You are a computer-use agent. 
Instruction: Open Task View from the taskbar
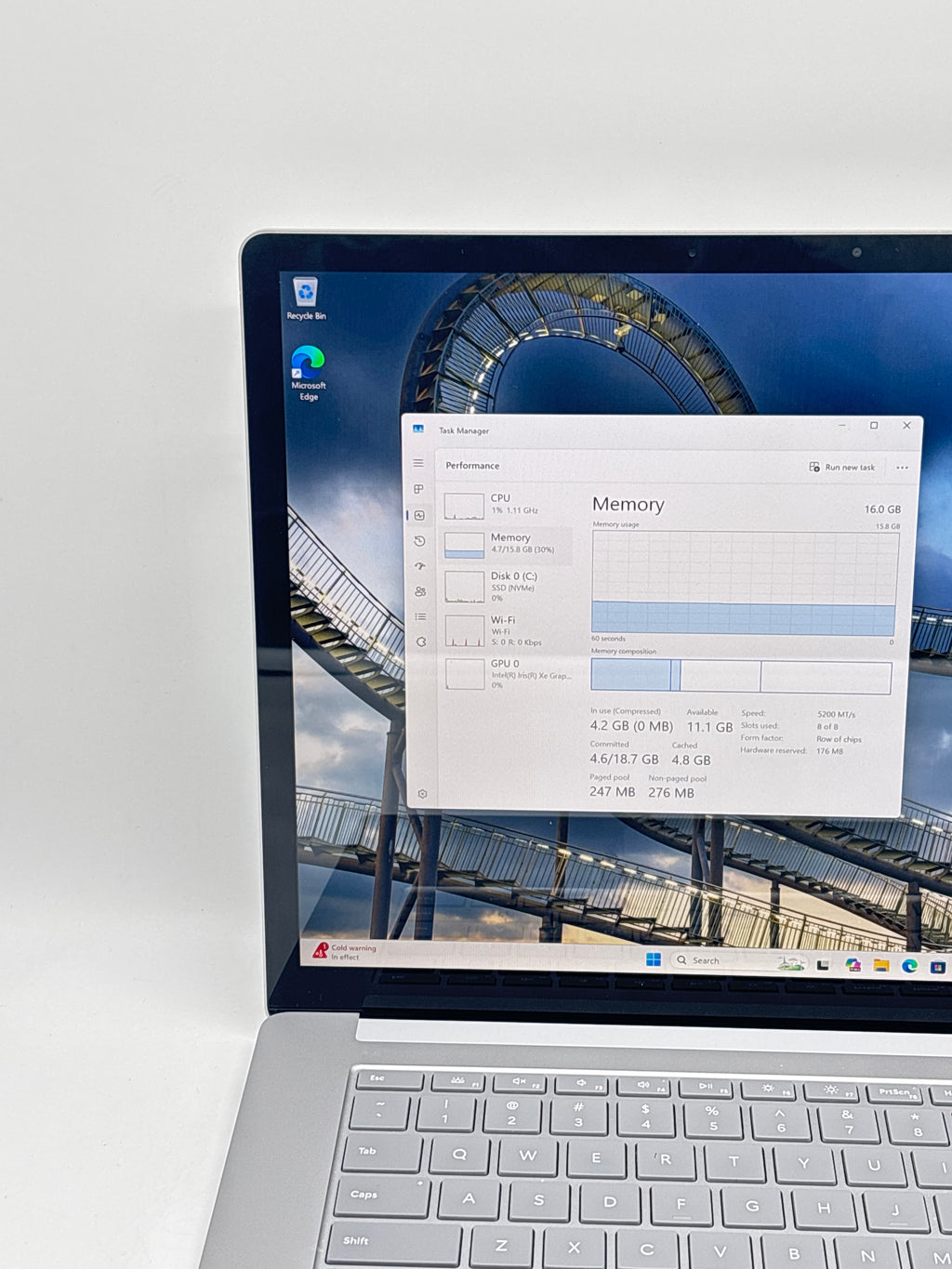tap(823, 965)
